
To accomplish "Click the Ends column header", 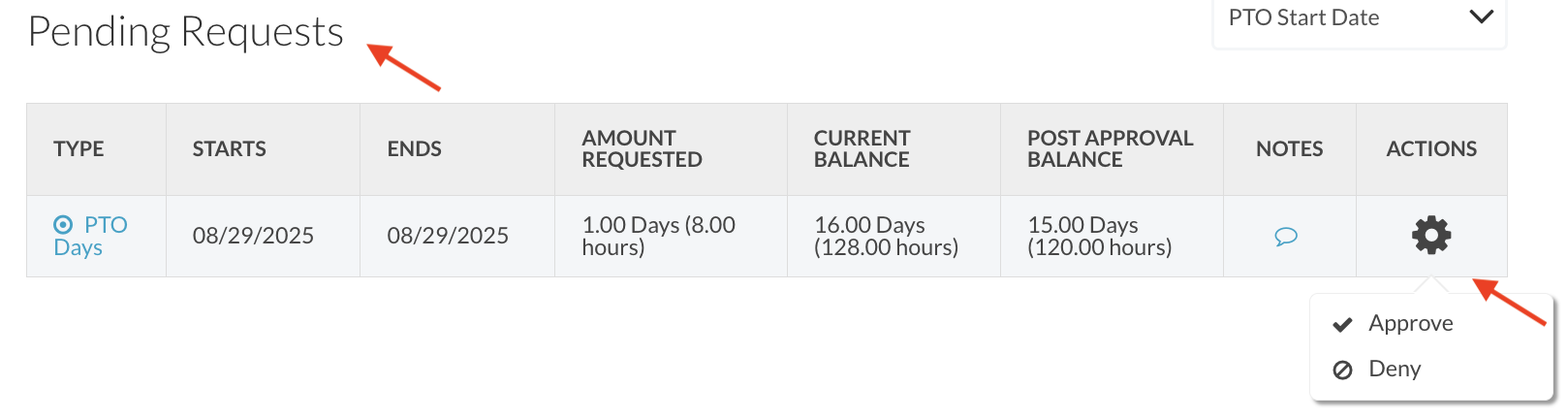I will point(414,148).
